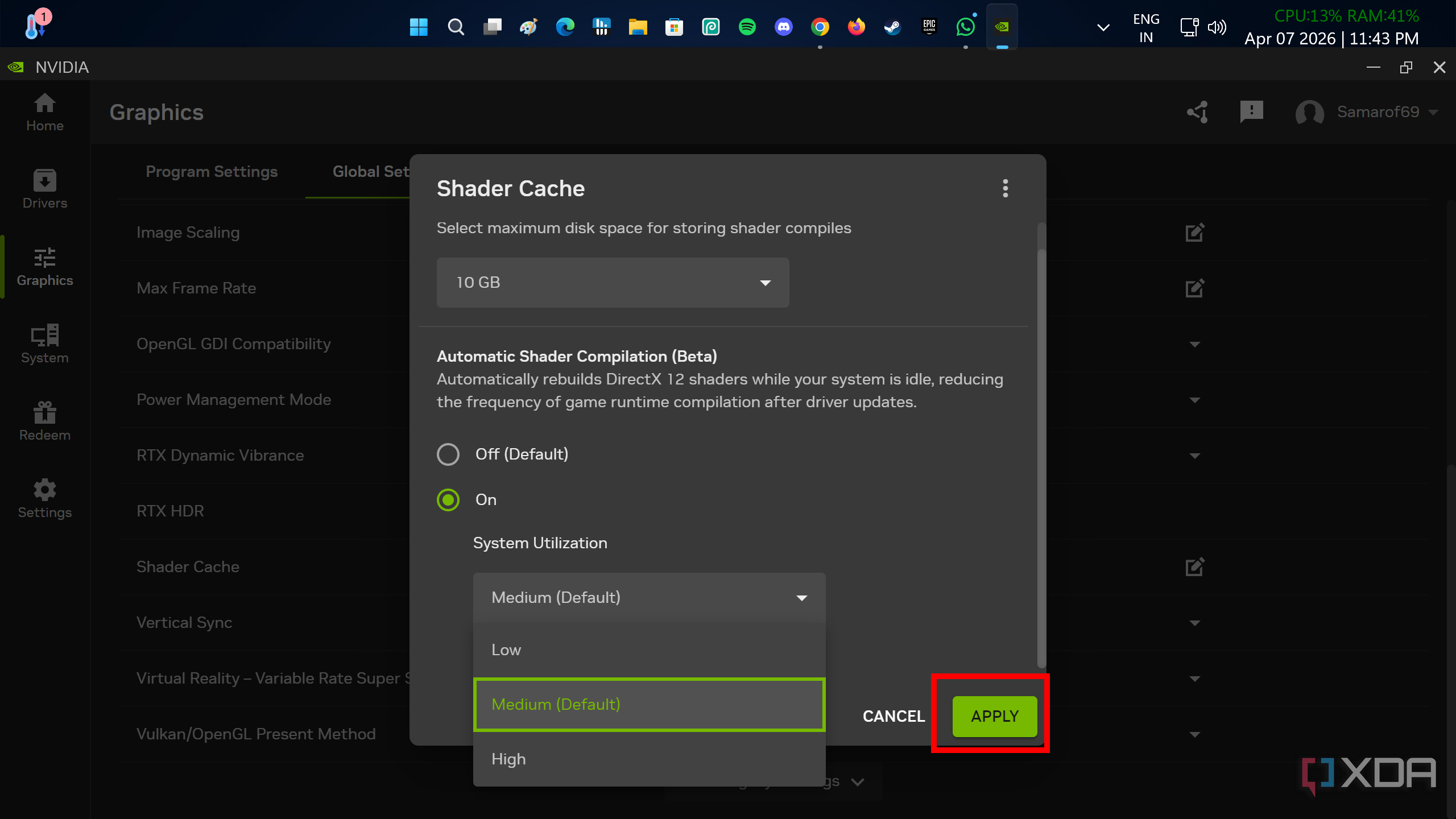
Task: Select the Off (Default) radio button
Action: [x=448, y=454]
